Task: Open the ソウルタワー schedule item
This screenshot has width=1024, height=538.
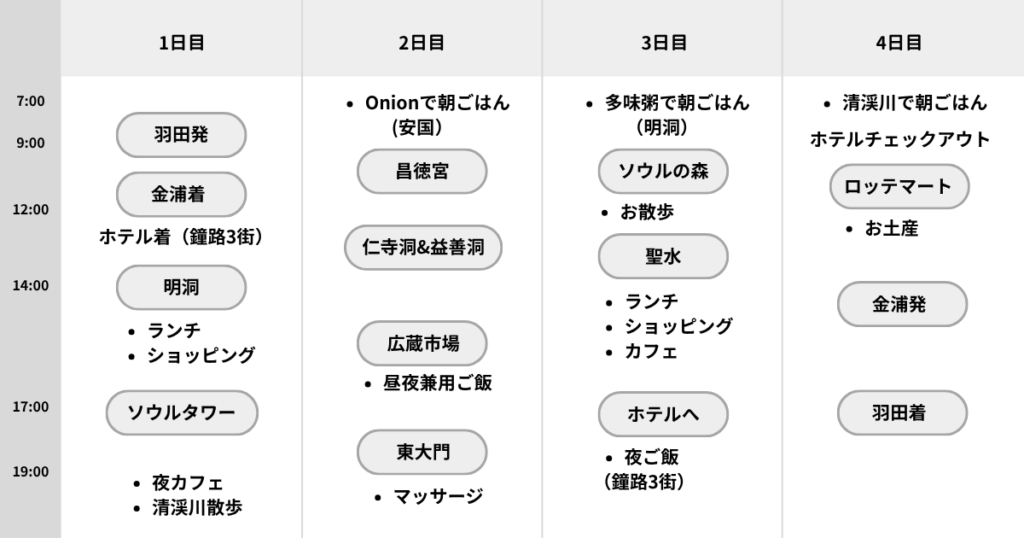Action: click(181, 412)
